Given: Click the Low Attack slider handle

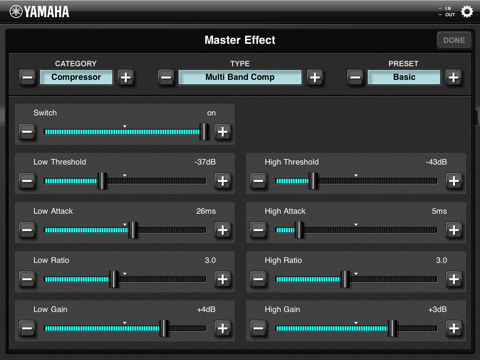Looking at the screenshot, I should [133, 230].
